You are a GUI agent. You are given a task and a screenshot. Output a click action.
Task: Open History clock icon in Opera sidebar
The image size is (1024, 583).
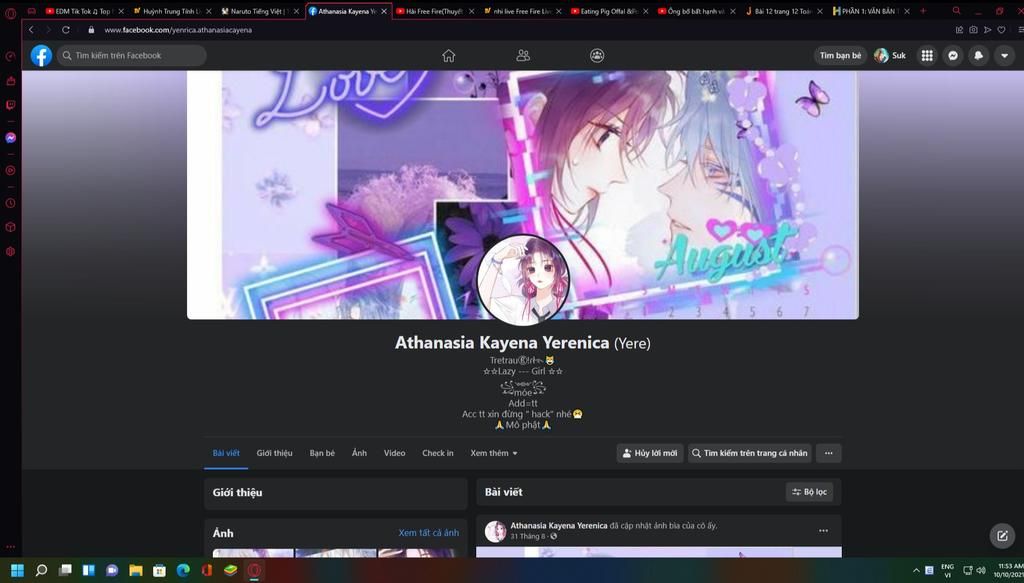coord(10,203)
